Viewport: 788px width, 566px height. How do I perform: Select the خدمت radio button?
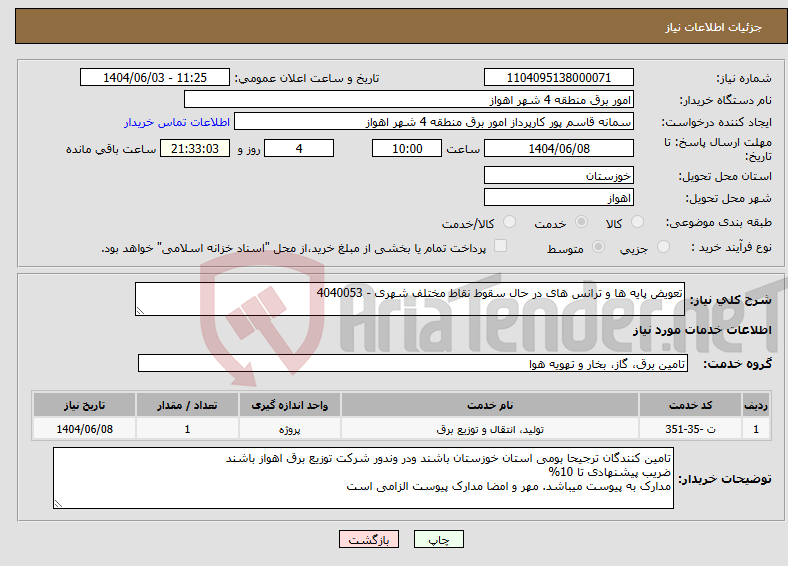[581, 222]
